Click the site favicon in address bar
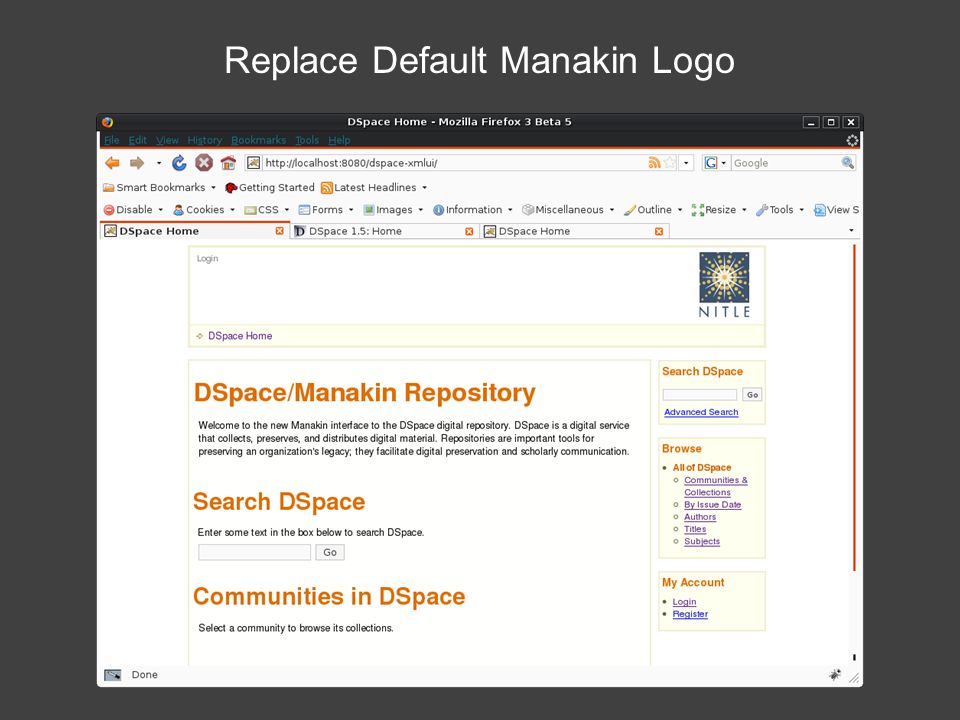960x720 pixels. 253,163
